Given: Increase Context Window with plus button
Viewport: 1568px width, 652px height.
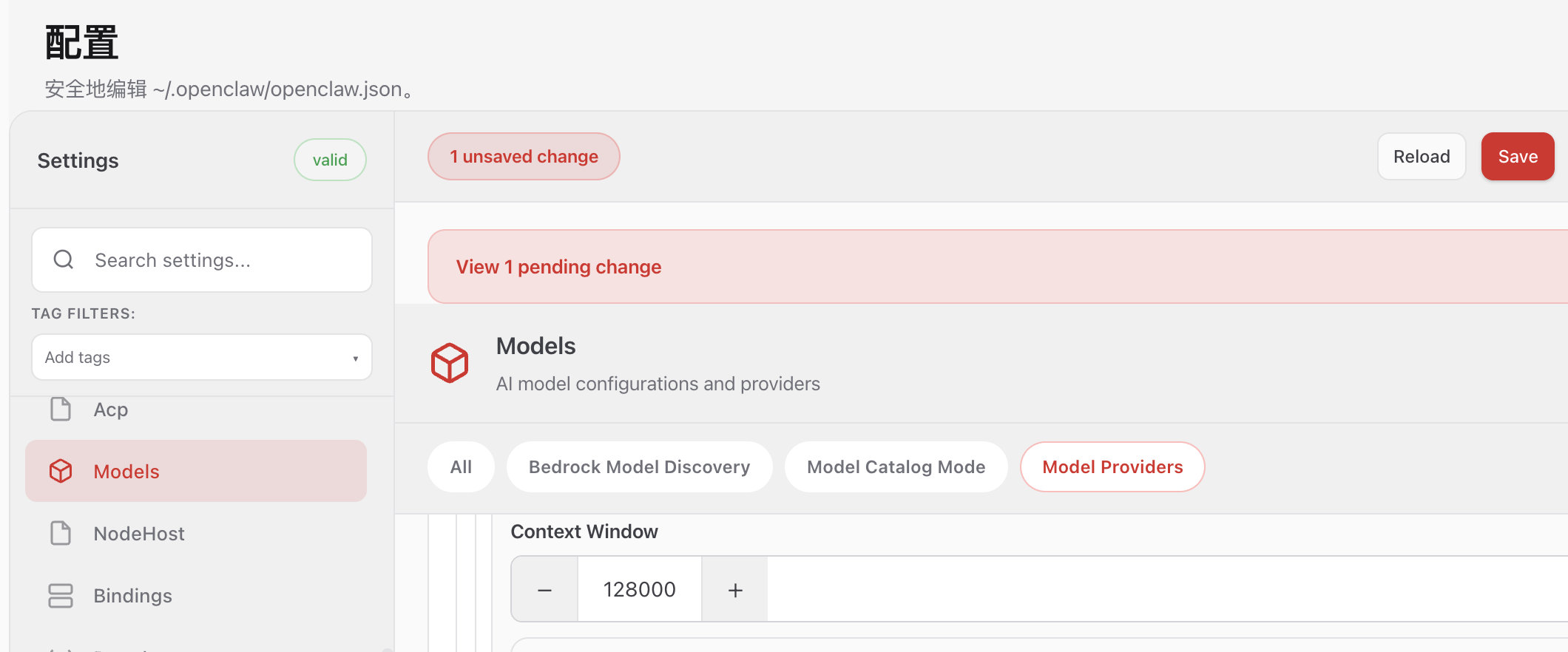Looking at the screenshot, I should click(735, 589).
